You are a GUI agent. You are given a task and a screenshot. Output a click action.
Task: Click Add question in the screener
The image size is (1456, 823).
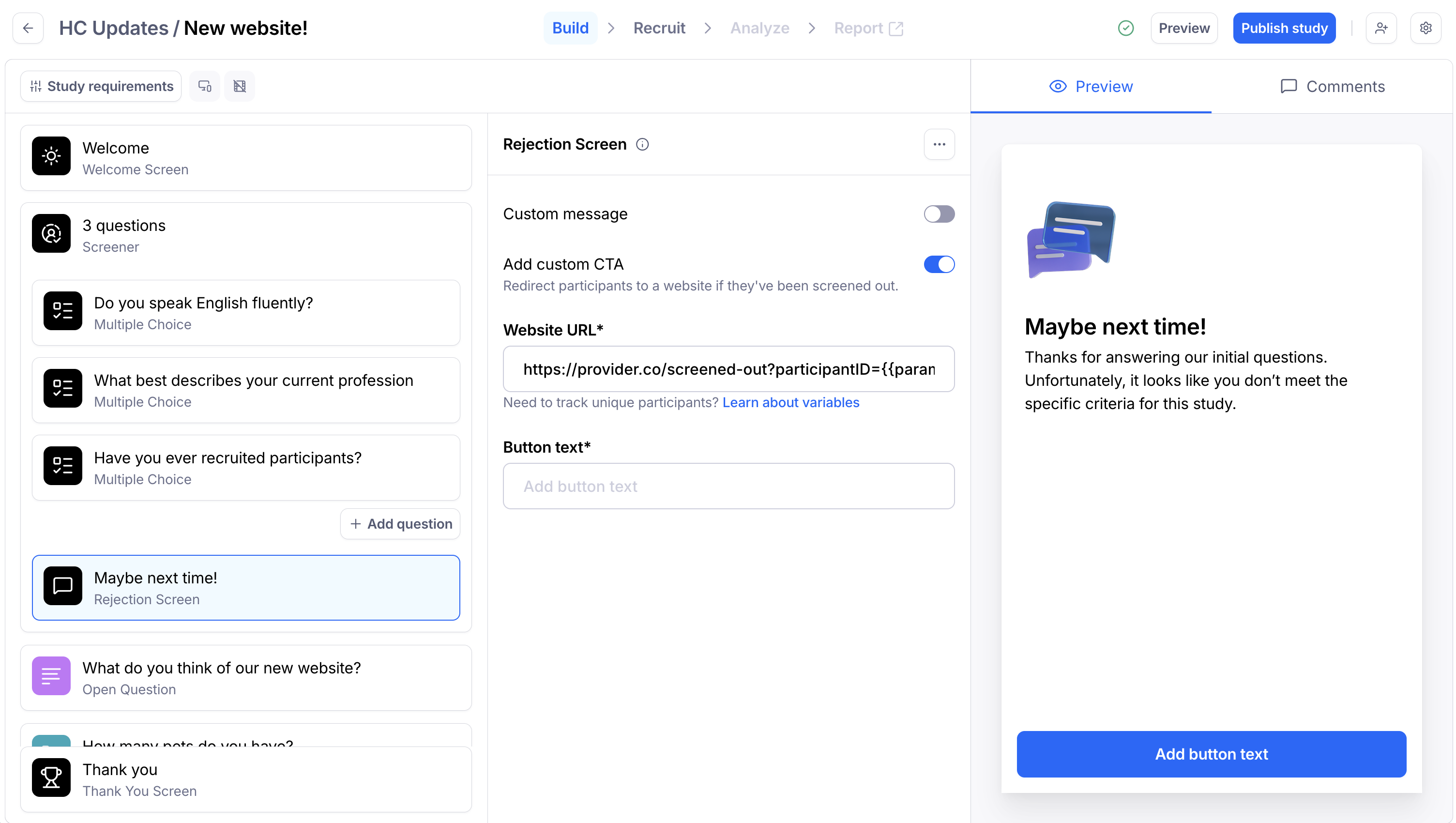coord(400,524)
